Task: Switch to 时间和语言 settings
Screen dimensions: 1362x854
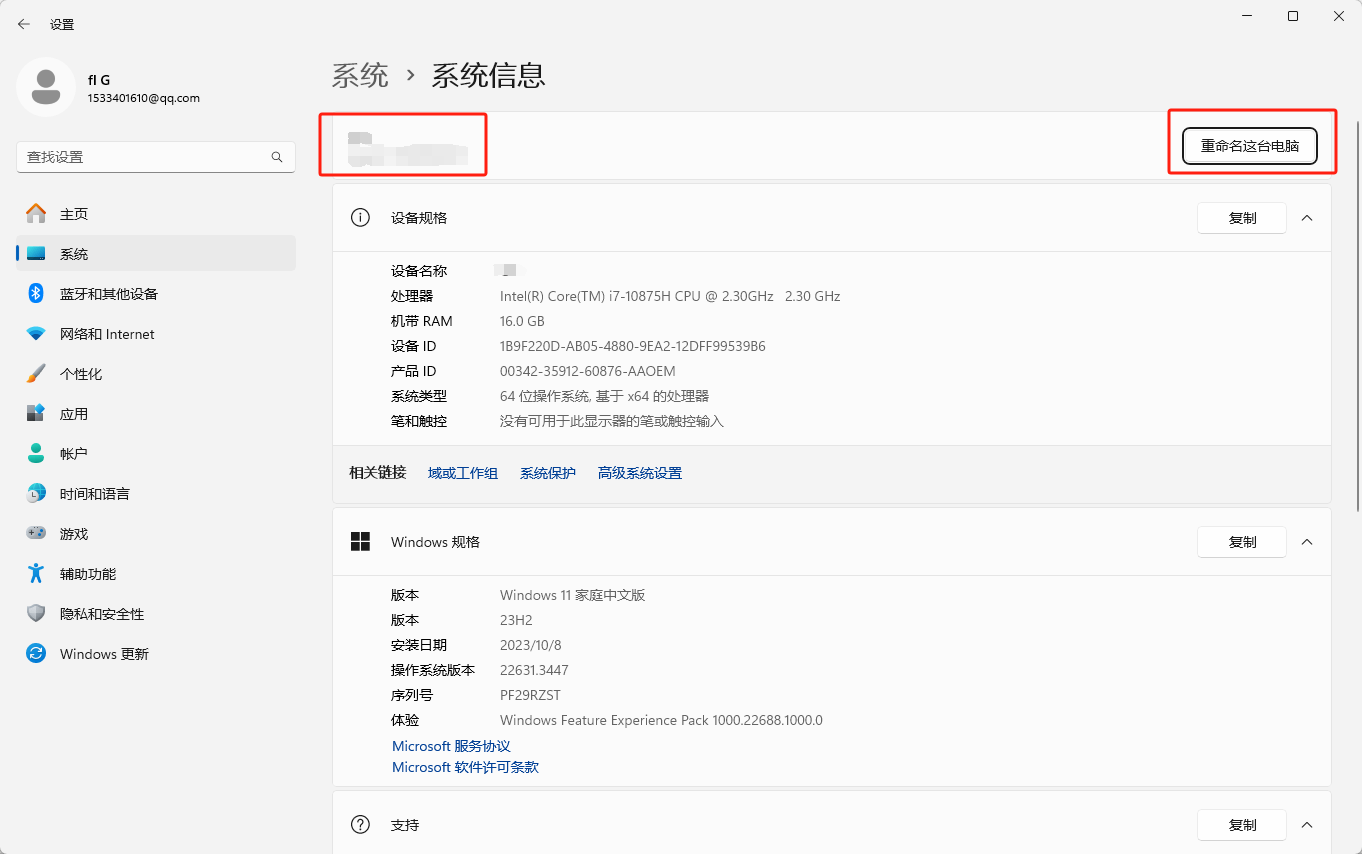Action: click(156, 494)
